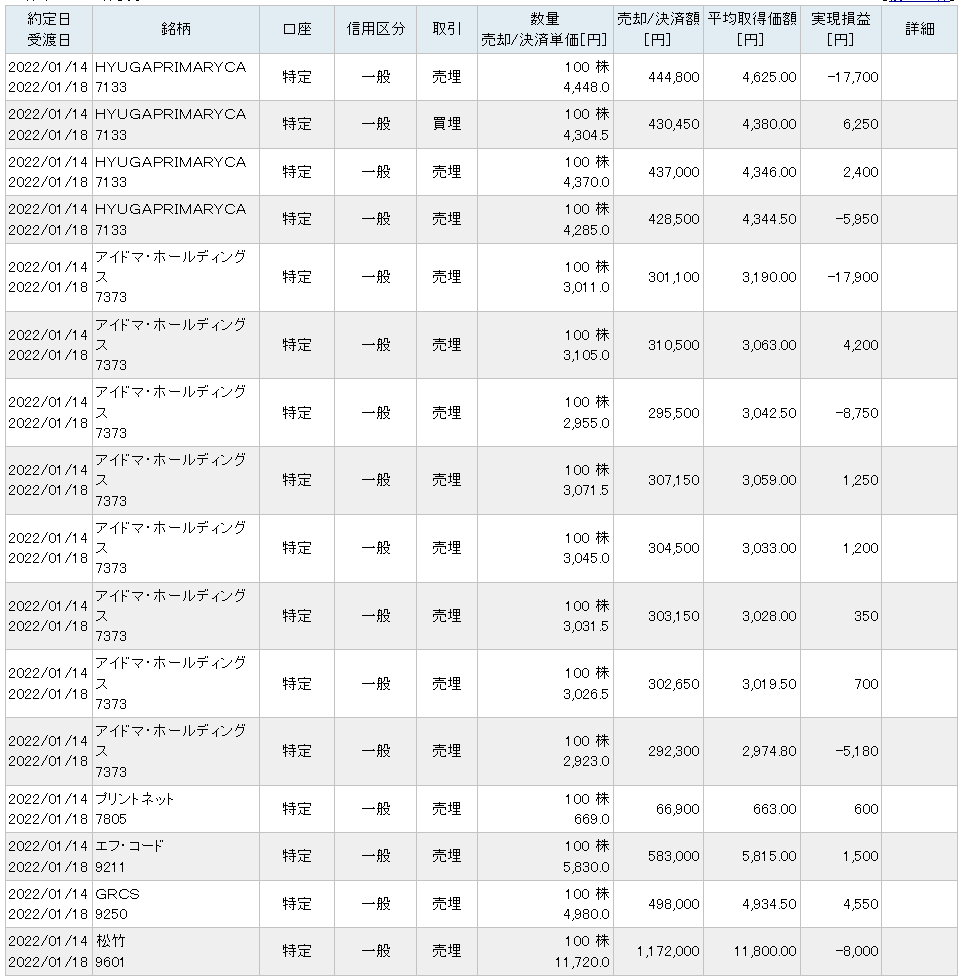
Task: Select average acquisition price 4,625.00
Action: tap(769, 77)
